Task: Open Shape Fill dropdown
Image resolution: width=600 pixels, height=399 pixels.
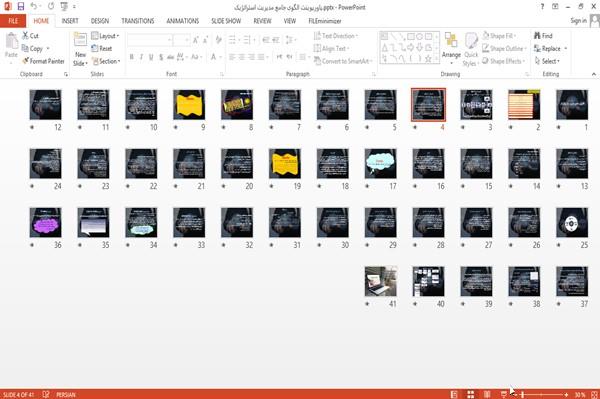Action: [499, 36]
